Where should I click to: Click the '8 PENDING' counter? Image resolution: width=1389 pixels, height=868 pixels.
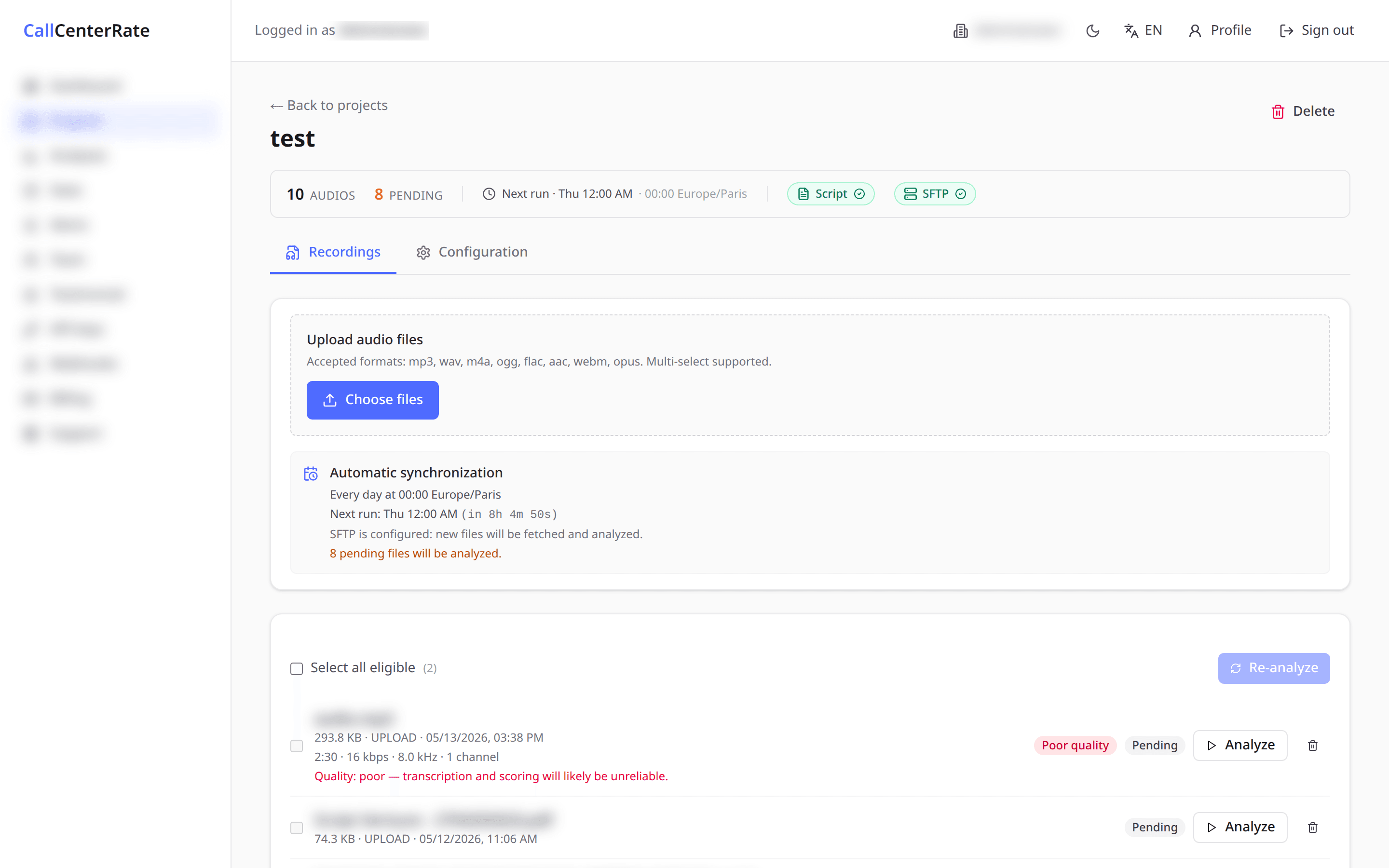pyautogui.click(x=408, y=195)
